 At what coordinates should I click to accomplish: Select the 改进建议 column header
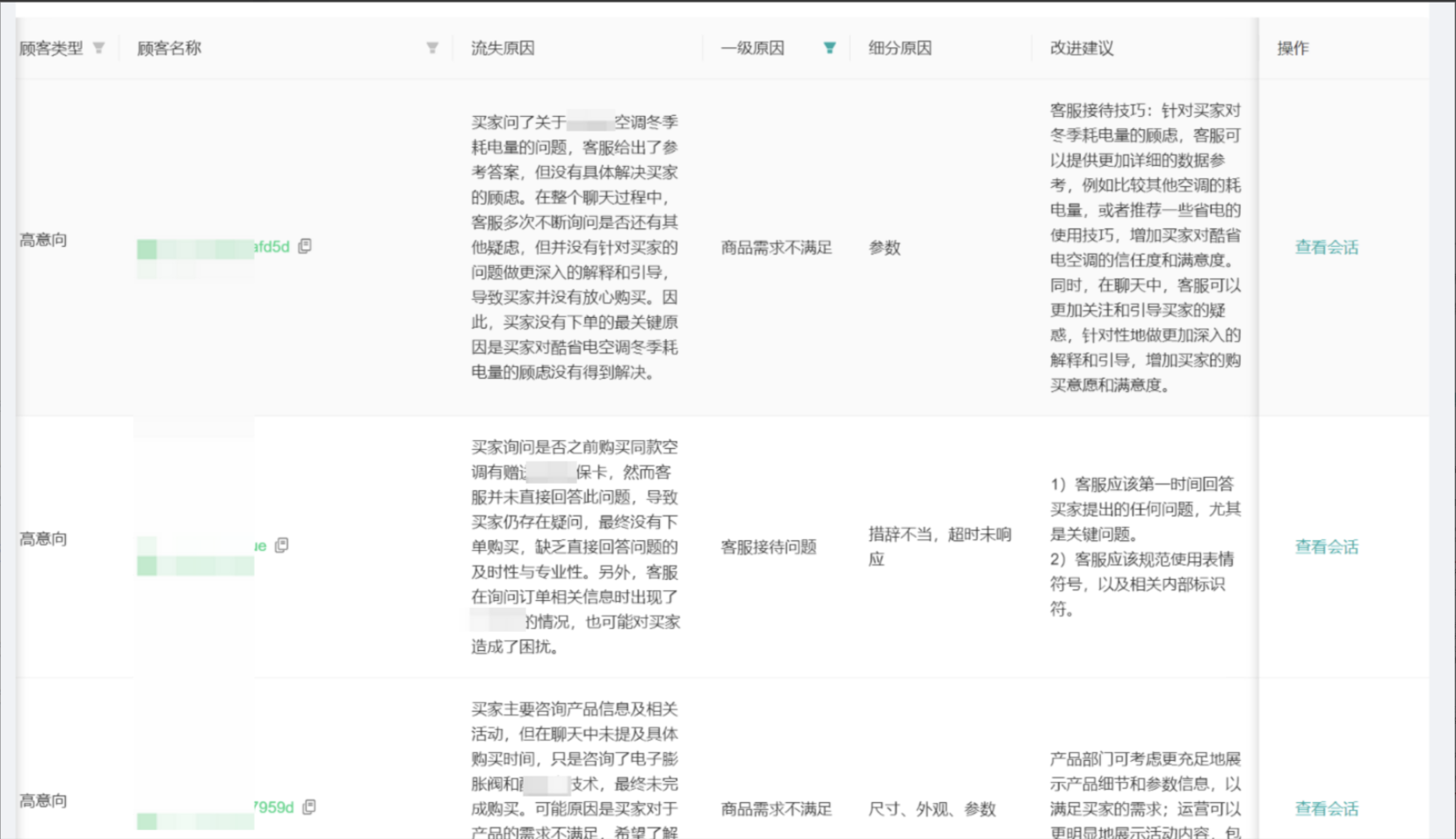[x=1082, y=48]
